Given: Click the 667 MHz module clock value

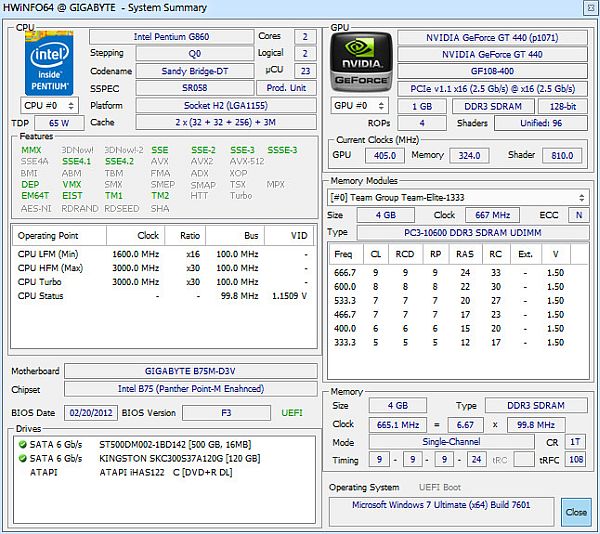Looking at the screenshot, I should (x=492, y=215).
